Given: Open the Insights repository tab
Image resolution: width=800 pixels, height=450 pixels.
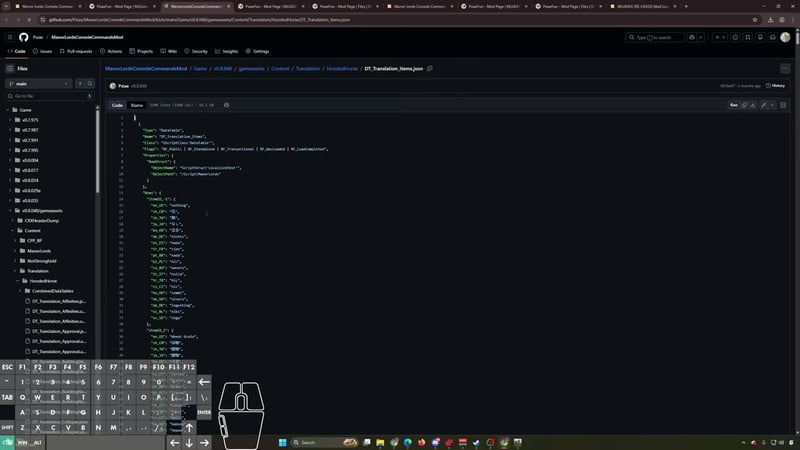Looking at the screenshot, I should (227, 51).
